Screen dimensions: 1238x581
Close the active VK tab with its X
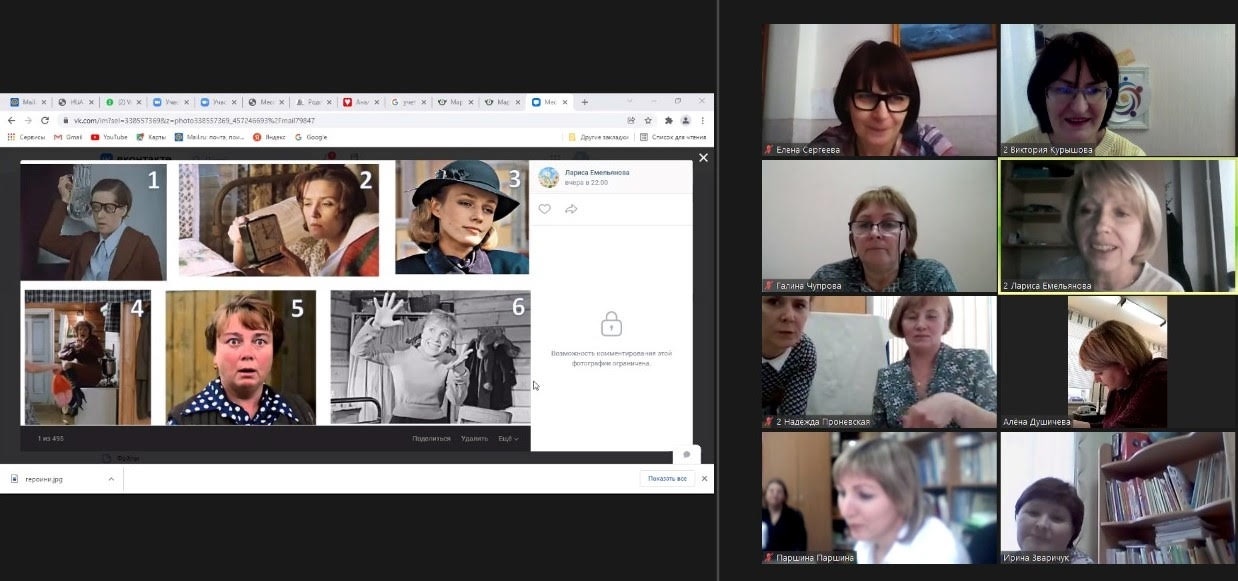(x=566, y=102)
